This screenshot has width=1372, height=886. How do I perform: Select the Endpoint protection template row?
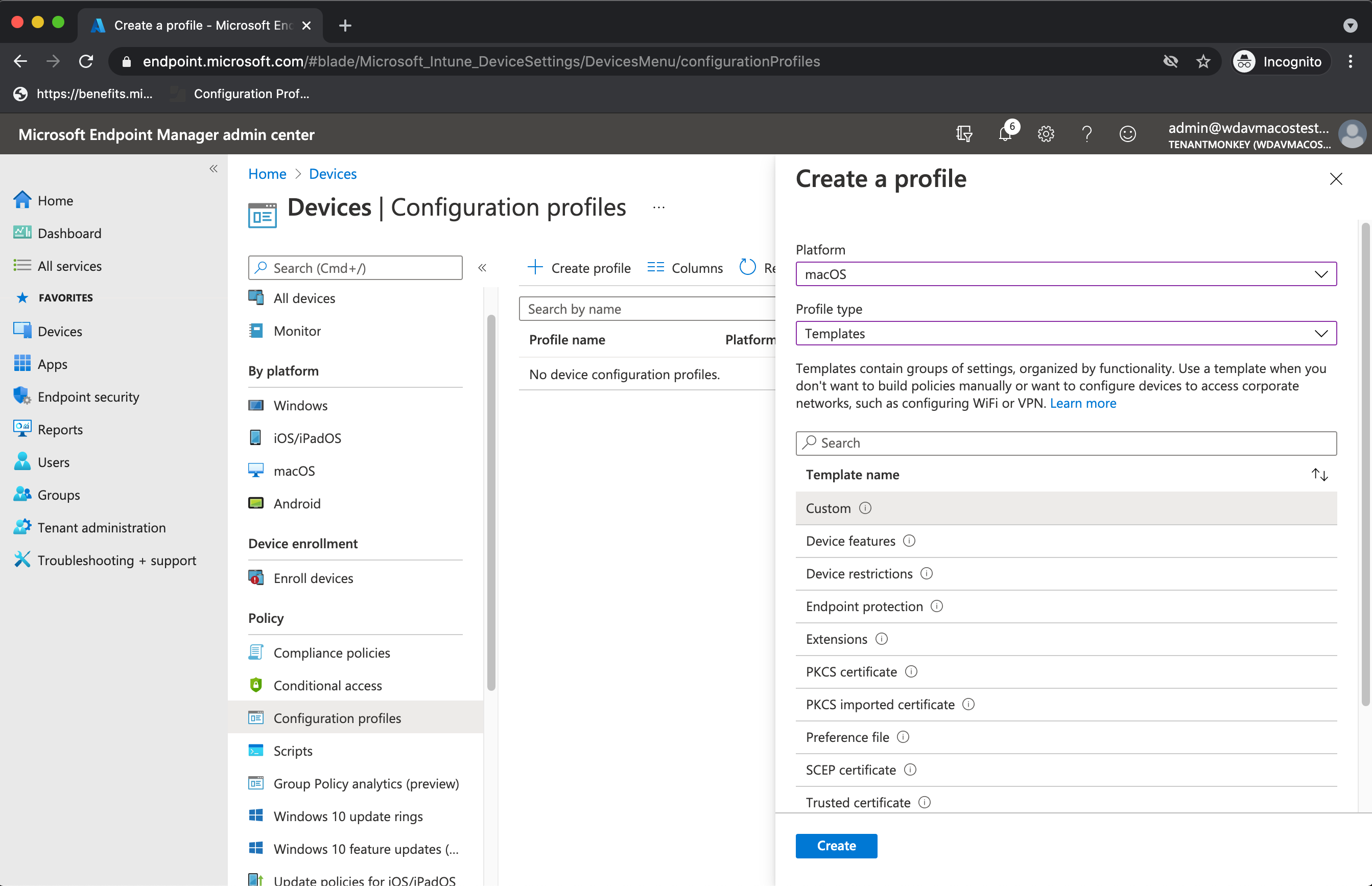(x=1066, y=607)
